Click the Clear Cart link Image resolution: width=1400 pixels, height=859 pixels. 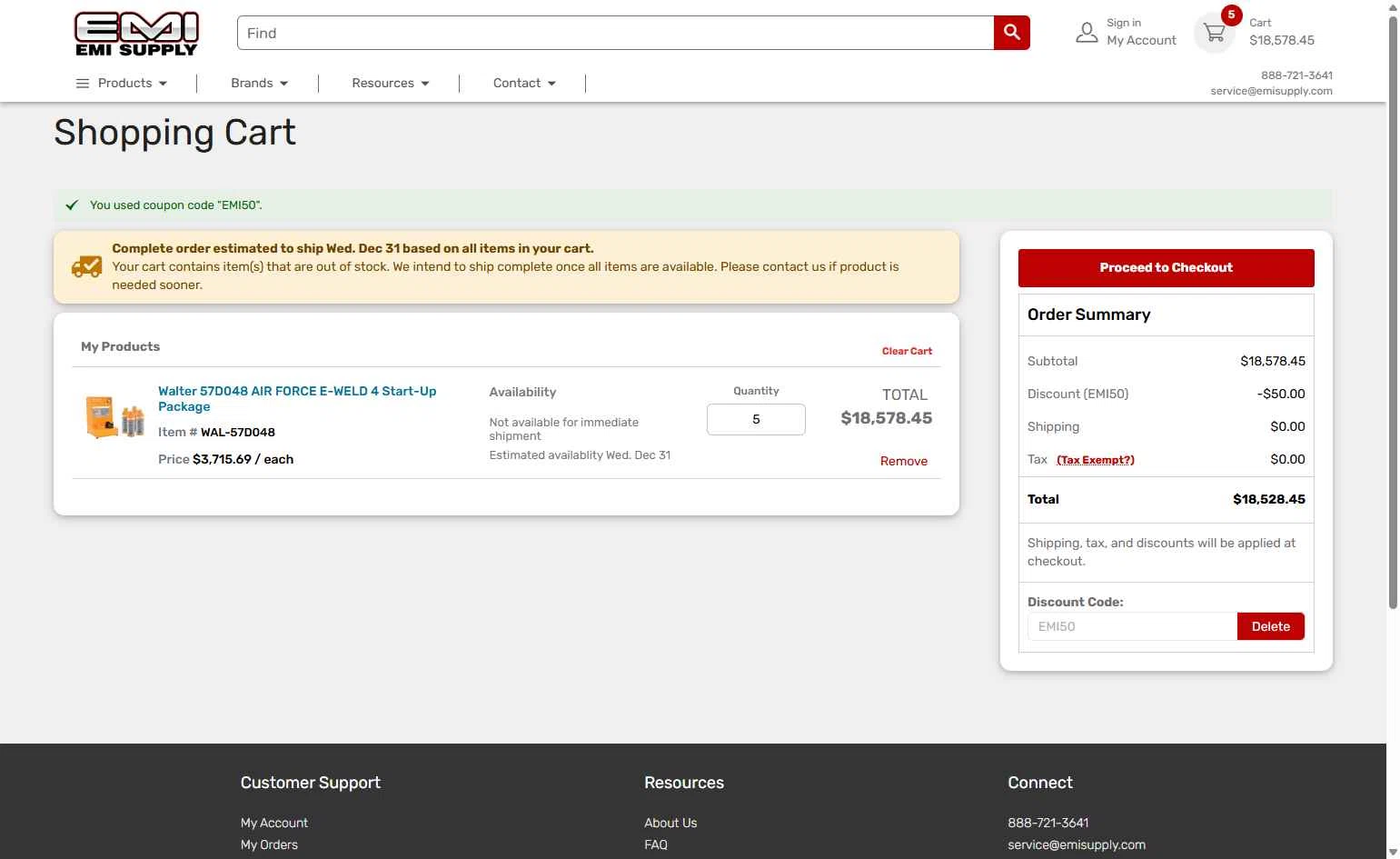click(x=907, y=351)
